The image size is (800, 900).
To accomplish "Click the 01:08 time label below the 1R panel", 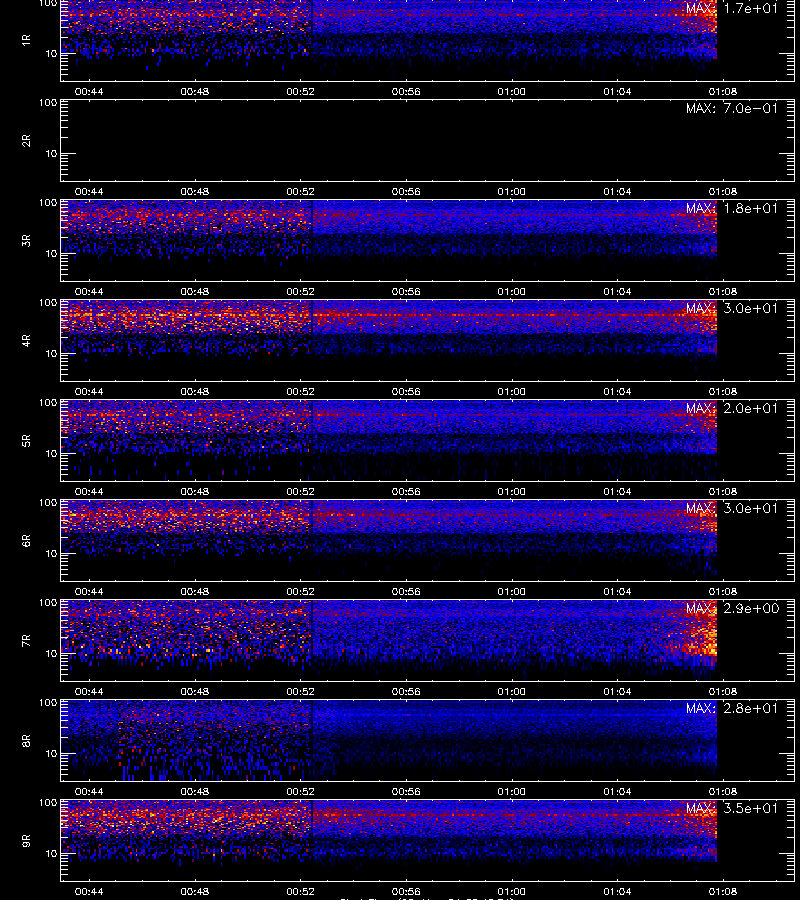I will click(723, 91).
